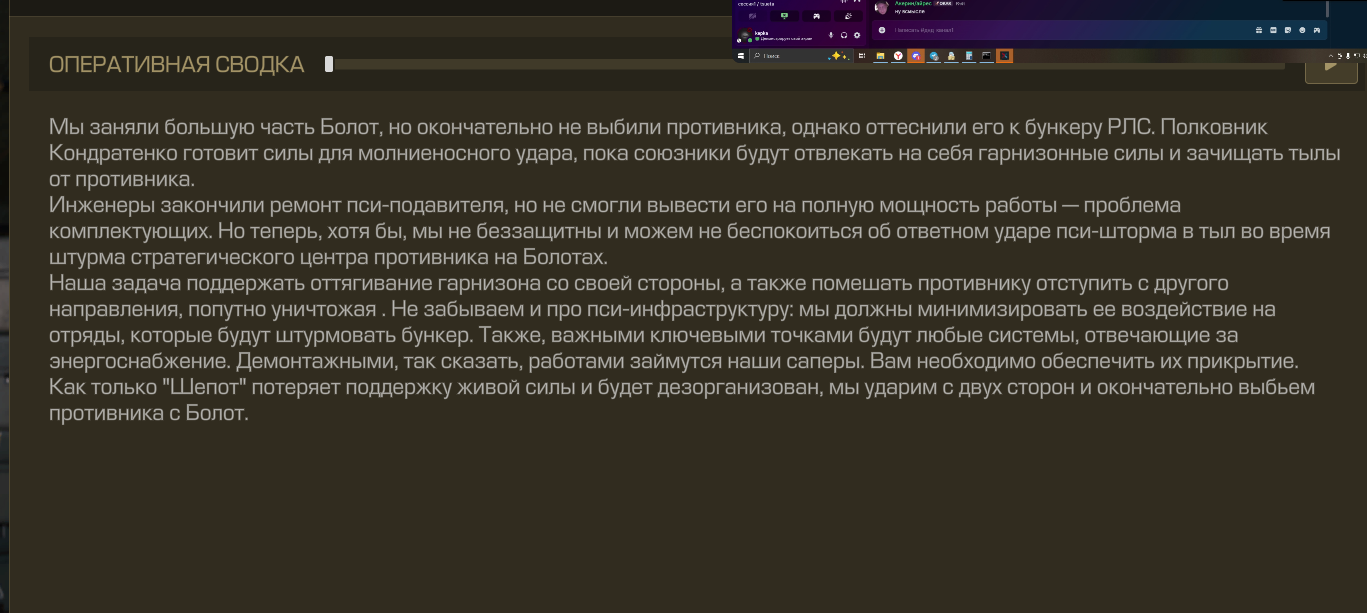Open Yandex Browser from the taskbar
Screen dimensions: 1367x613
[898, 56]
